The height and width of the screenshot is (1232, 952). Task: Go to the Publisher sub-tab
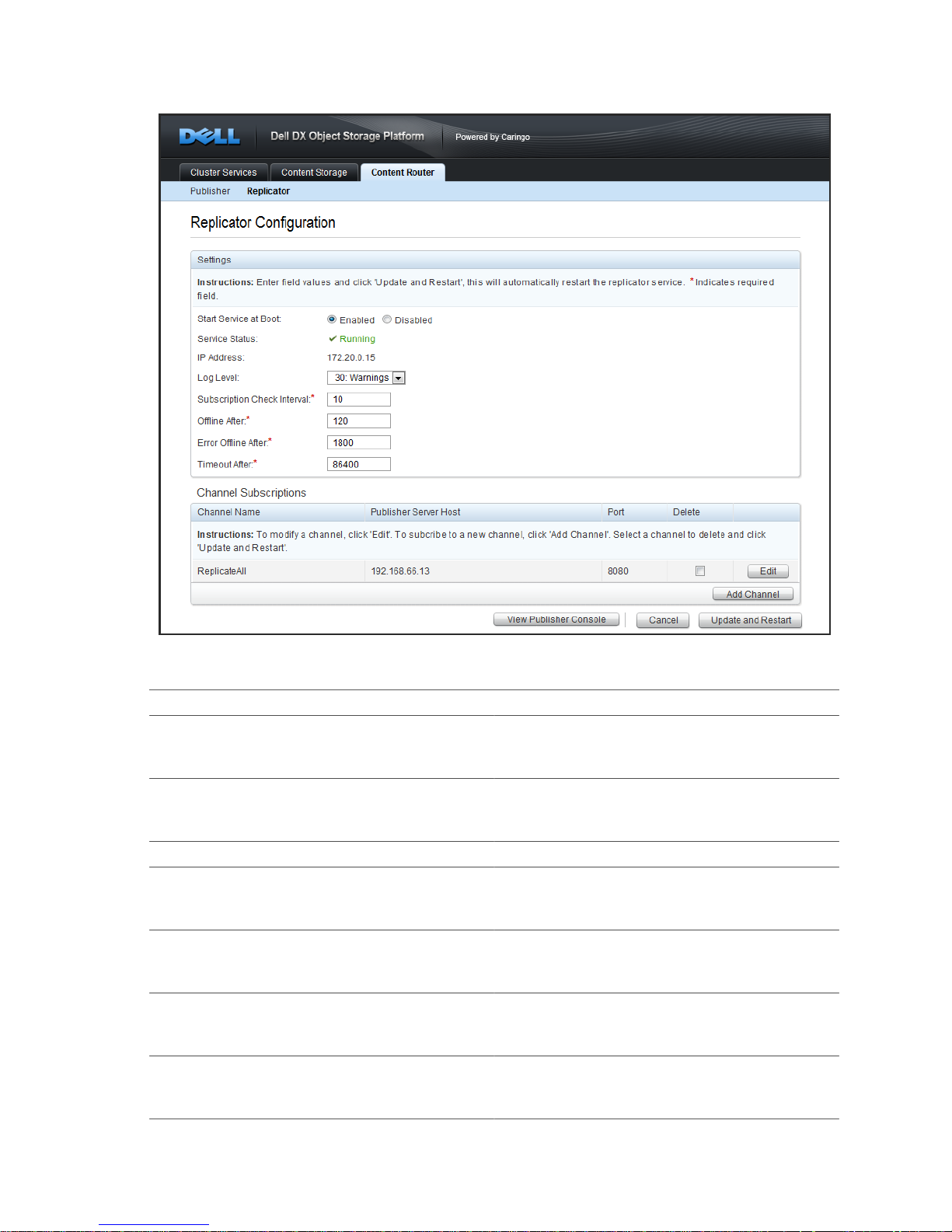tap(210, 191)
